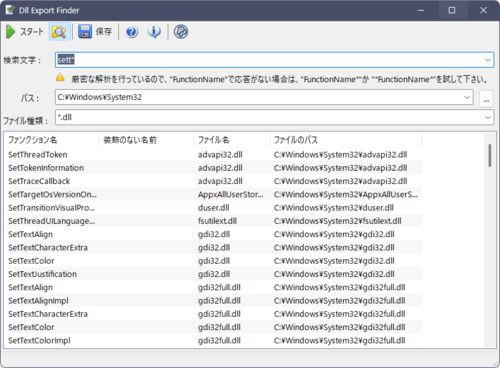This screenshot has height=368, width=500.
Task: Toggle the magnifier search-options icon
Action: (x=59, y=32)
